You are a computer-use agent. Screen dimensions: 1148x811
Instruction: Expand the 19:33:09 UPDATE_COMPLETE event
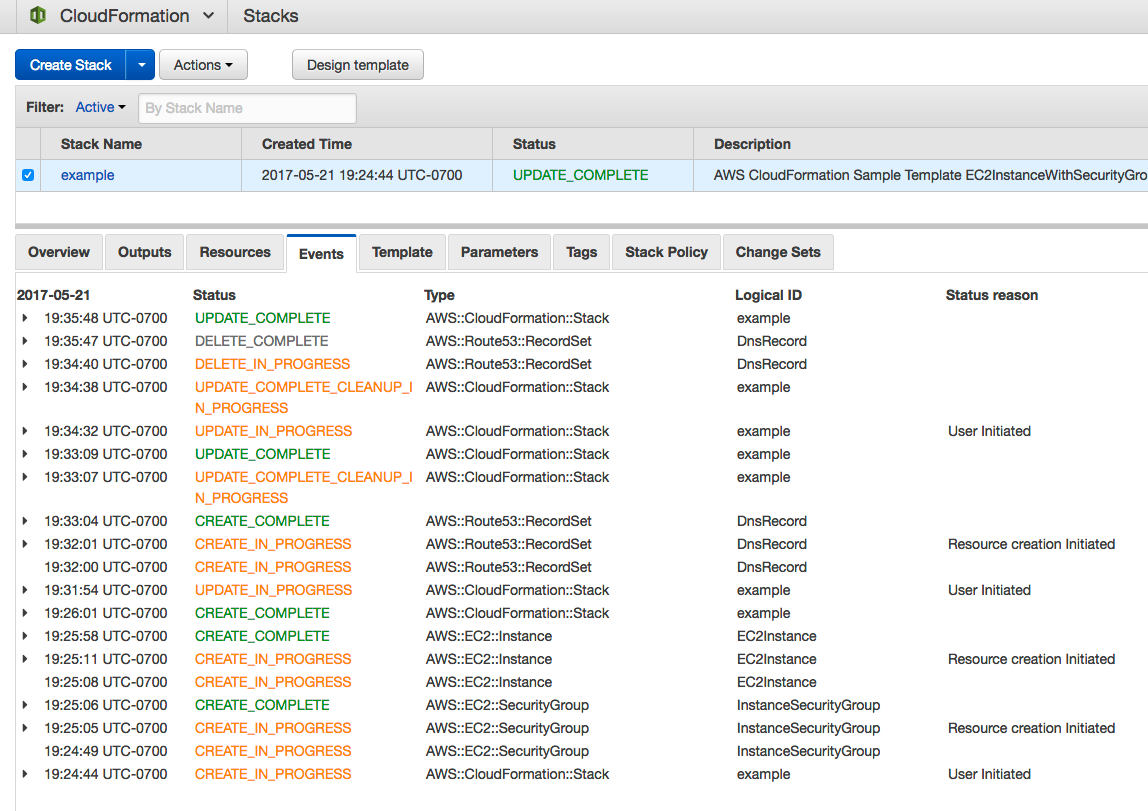tap(26, 454)
